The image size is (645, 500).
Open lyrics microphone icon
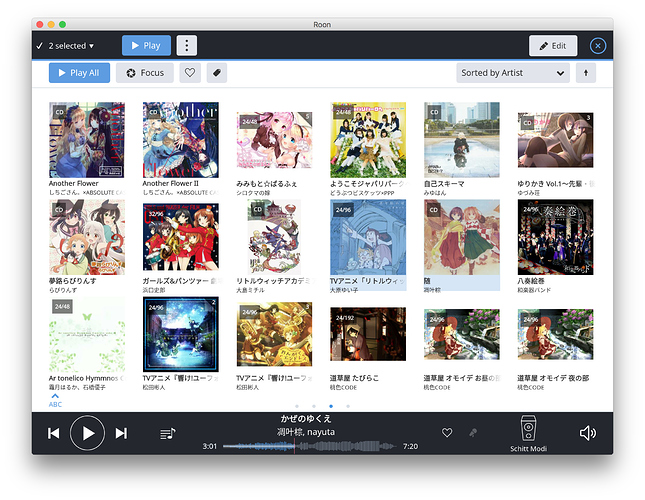pyautogui.click(x=473, y=433)
